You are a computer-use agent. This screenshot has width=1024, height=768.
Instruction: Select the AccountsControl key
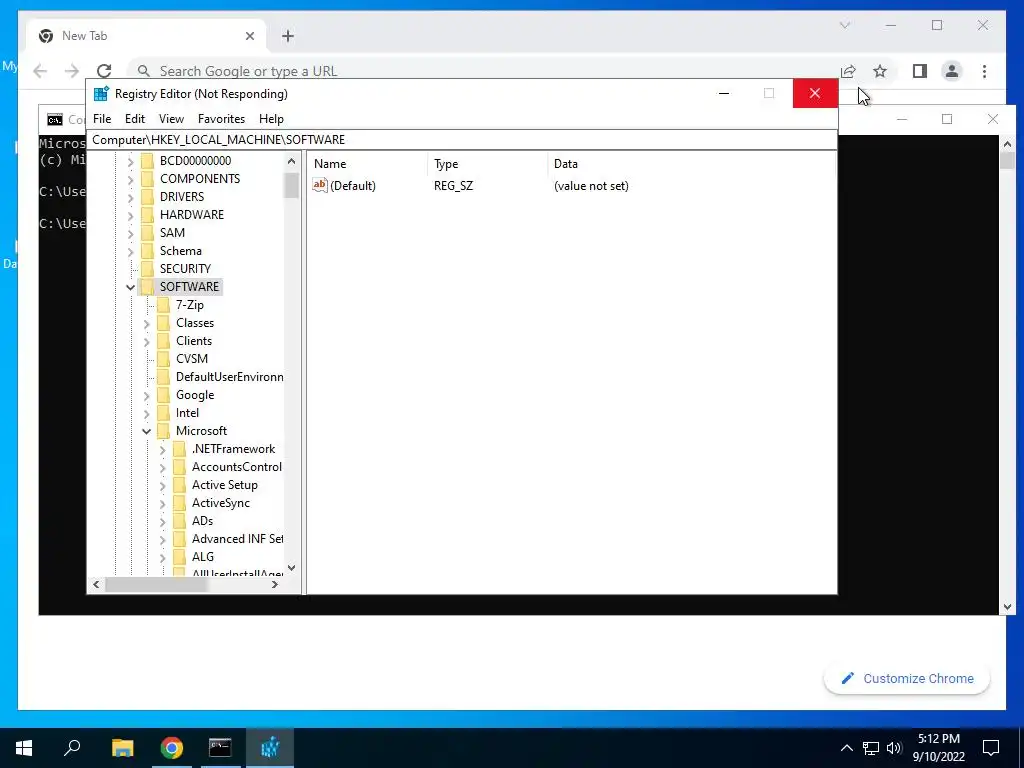(236, 467)
